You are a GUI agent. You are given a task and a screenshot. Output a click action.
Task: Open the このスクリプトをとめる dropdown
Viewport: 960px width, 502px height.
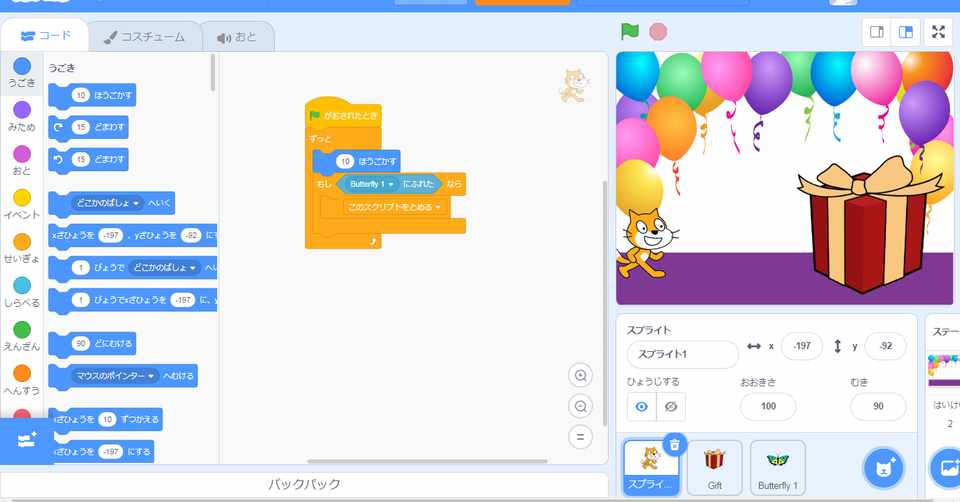pos(394,207)
